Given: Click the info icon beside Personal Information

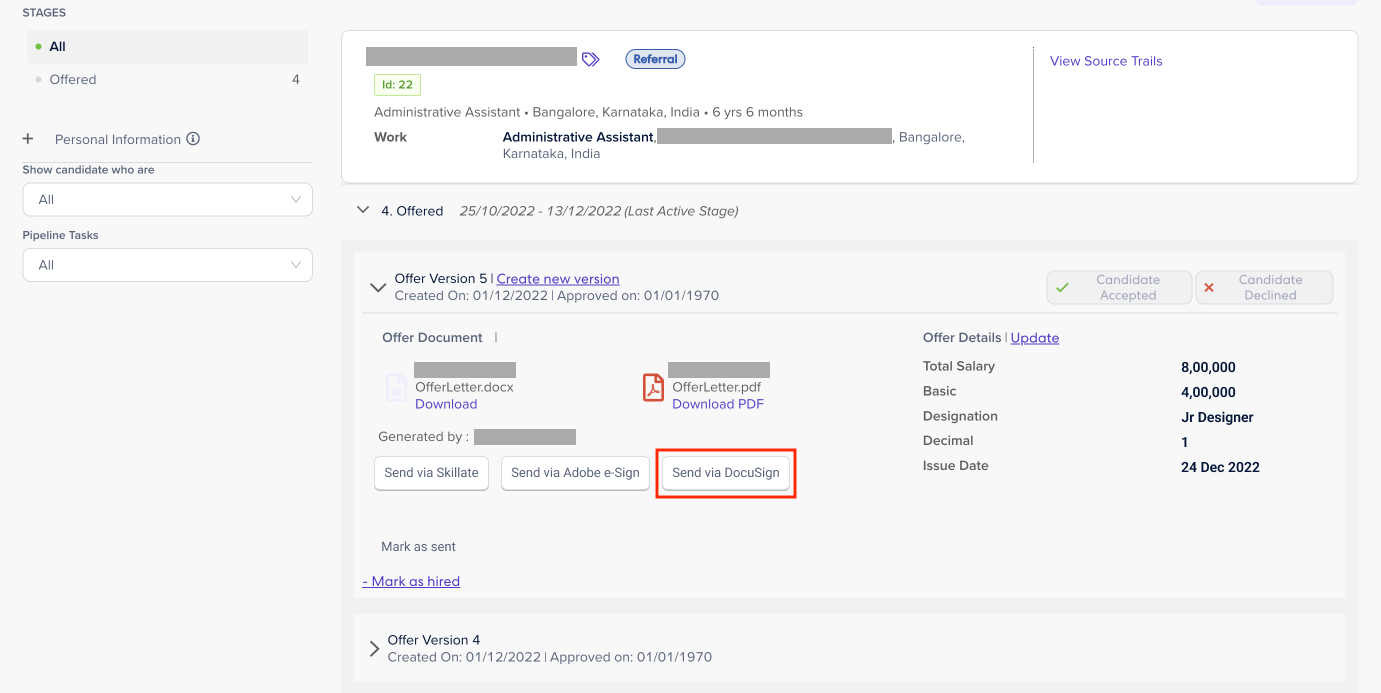Looking at the screenshot, I should pyautogui.click(x=194, y=139).
